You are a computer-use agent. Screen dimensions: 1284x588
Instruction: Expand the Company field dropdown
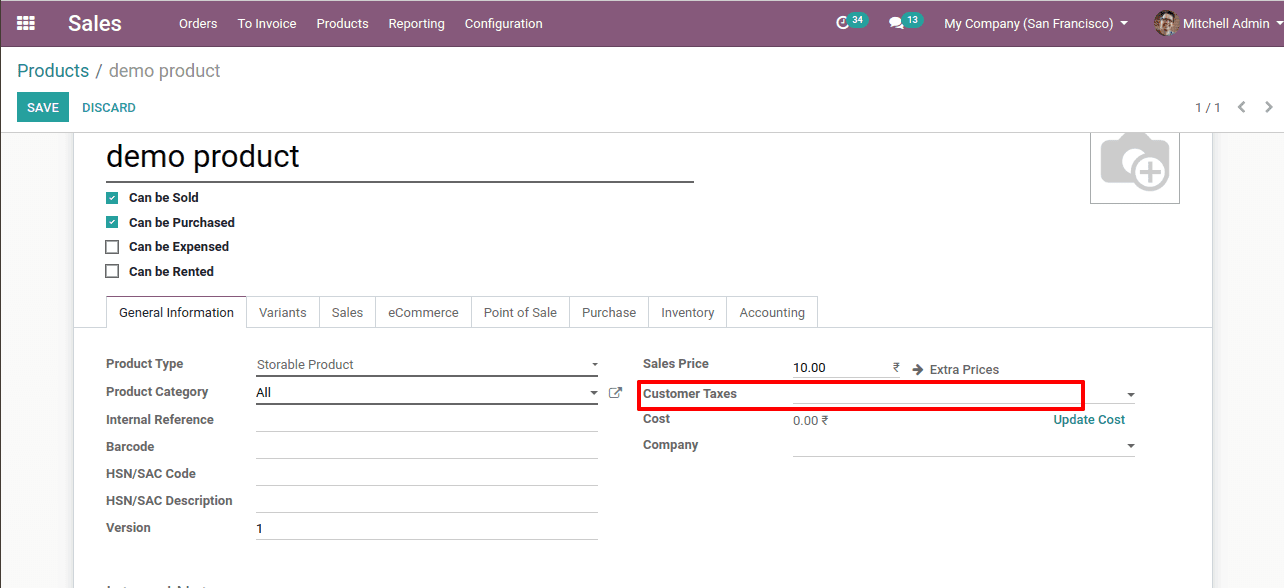coord(1131,446)
